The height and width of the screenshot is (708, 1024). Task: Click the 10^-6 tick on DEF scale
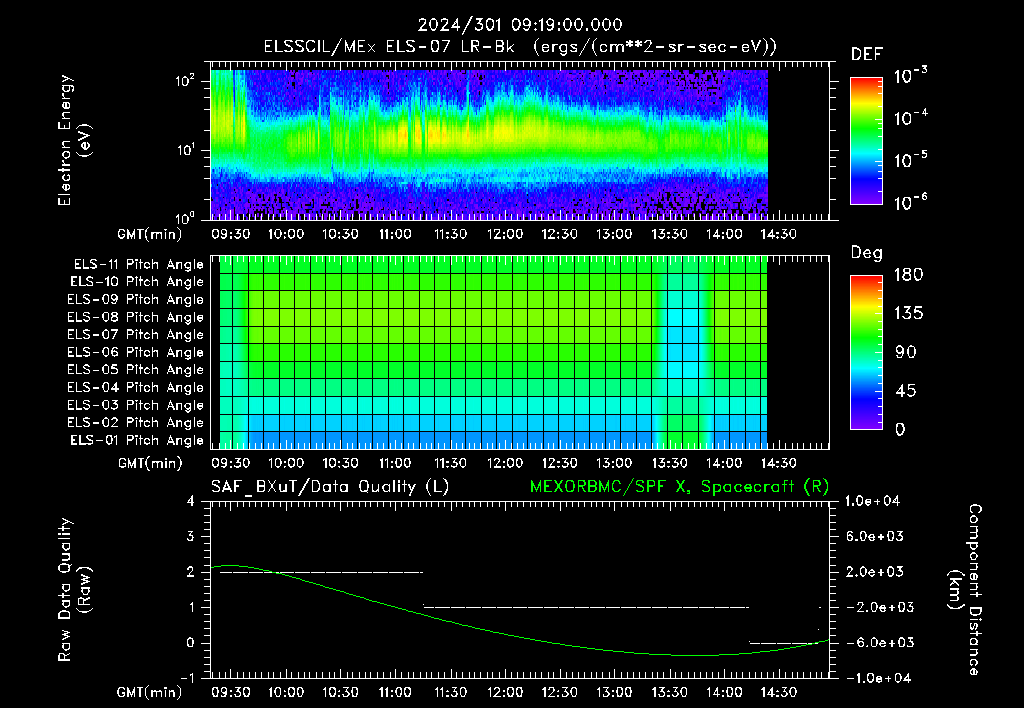coord(910,203)
